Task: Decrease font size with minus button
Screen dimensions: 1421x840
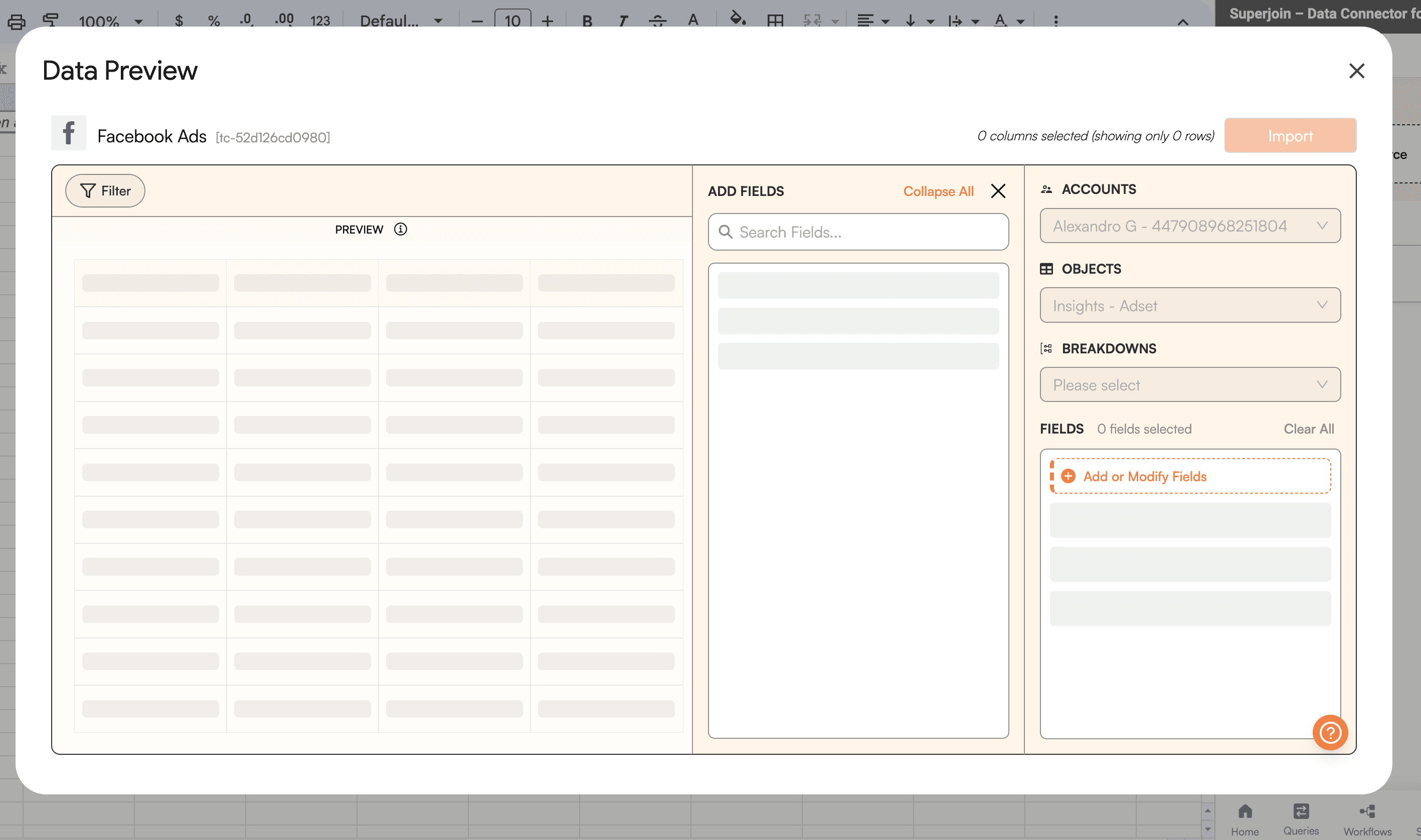Action: point(477,22)
